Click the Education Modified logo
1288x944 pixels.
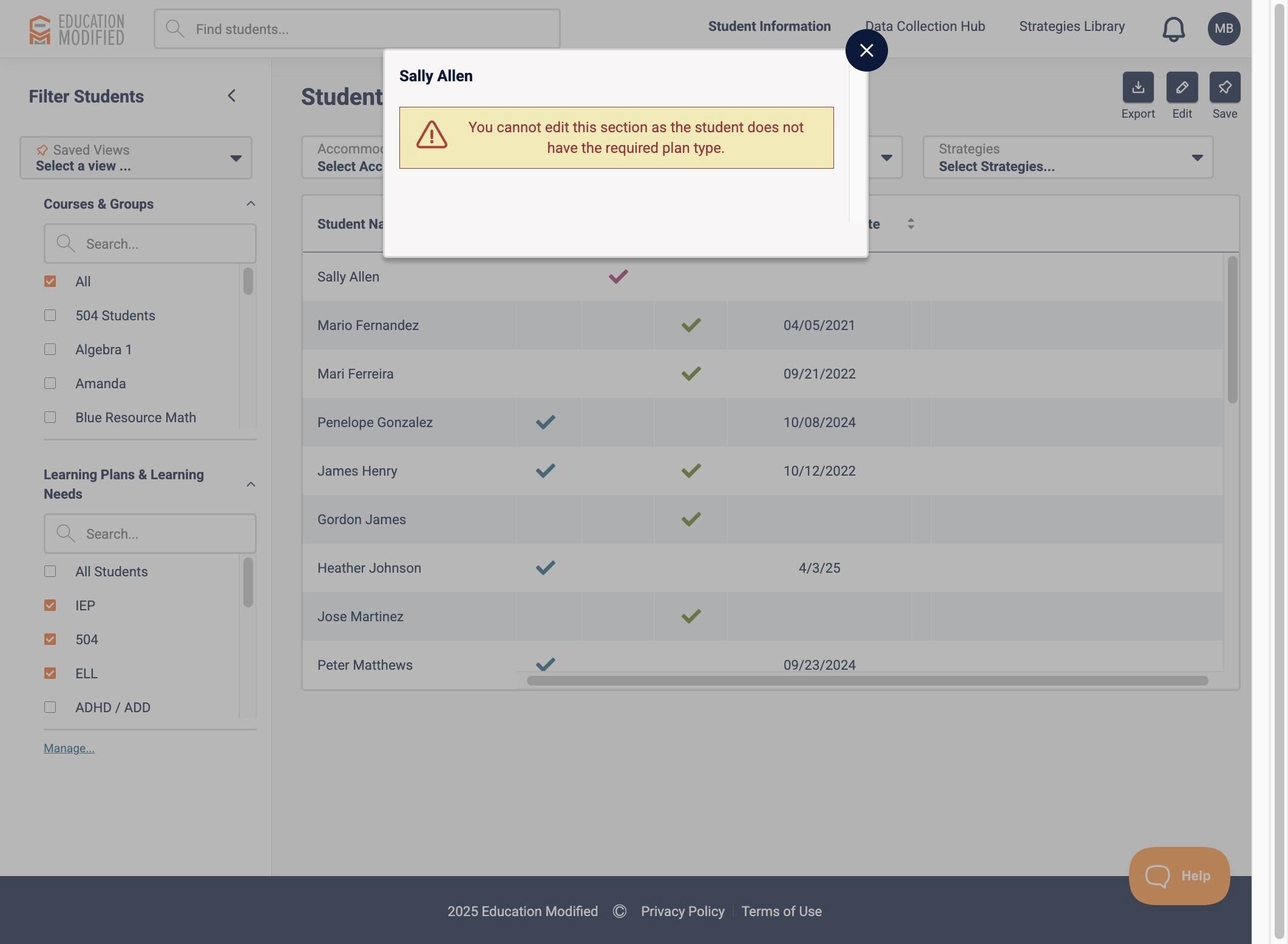point(76,29)
